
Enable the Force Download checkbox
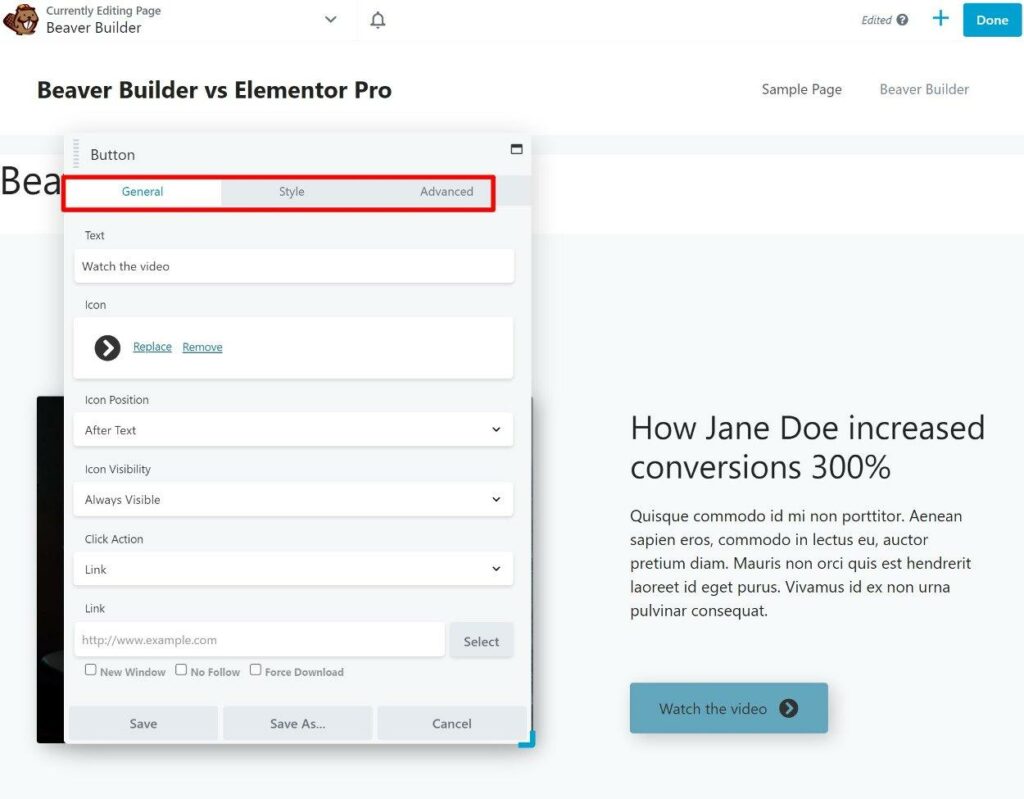[255, 670]
